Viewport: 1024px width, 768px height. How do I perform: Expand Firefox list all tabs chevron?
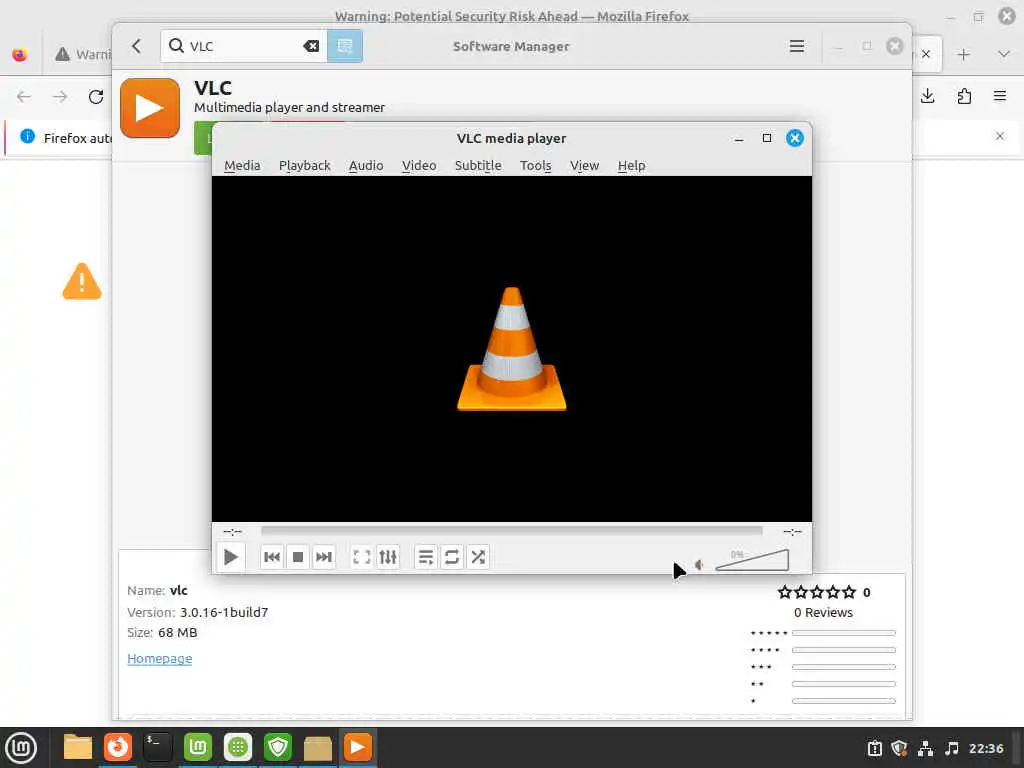click(x=1004, y=54)
